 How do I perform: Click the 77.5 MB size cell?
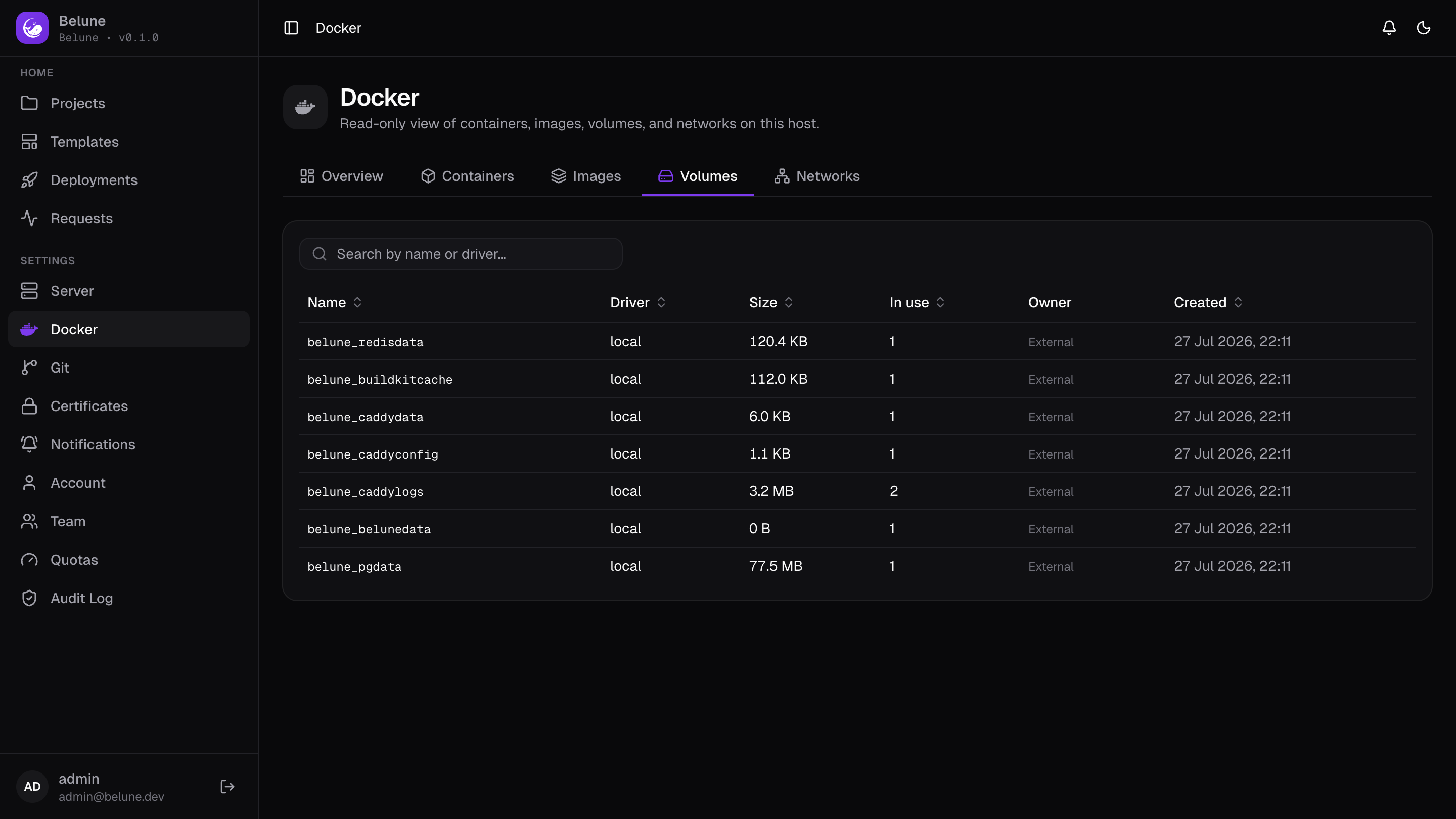(x=776, y=566)
